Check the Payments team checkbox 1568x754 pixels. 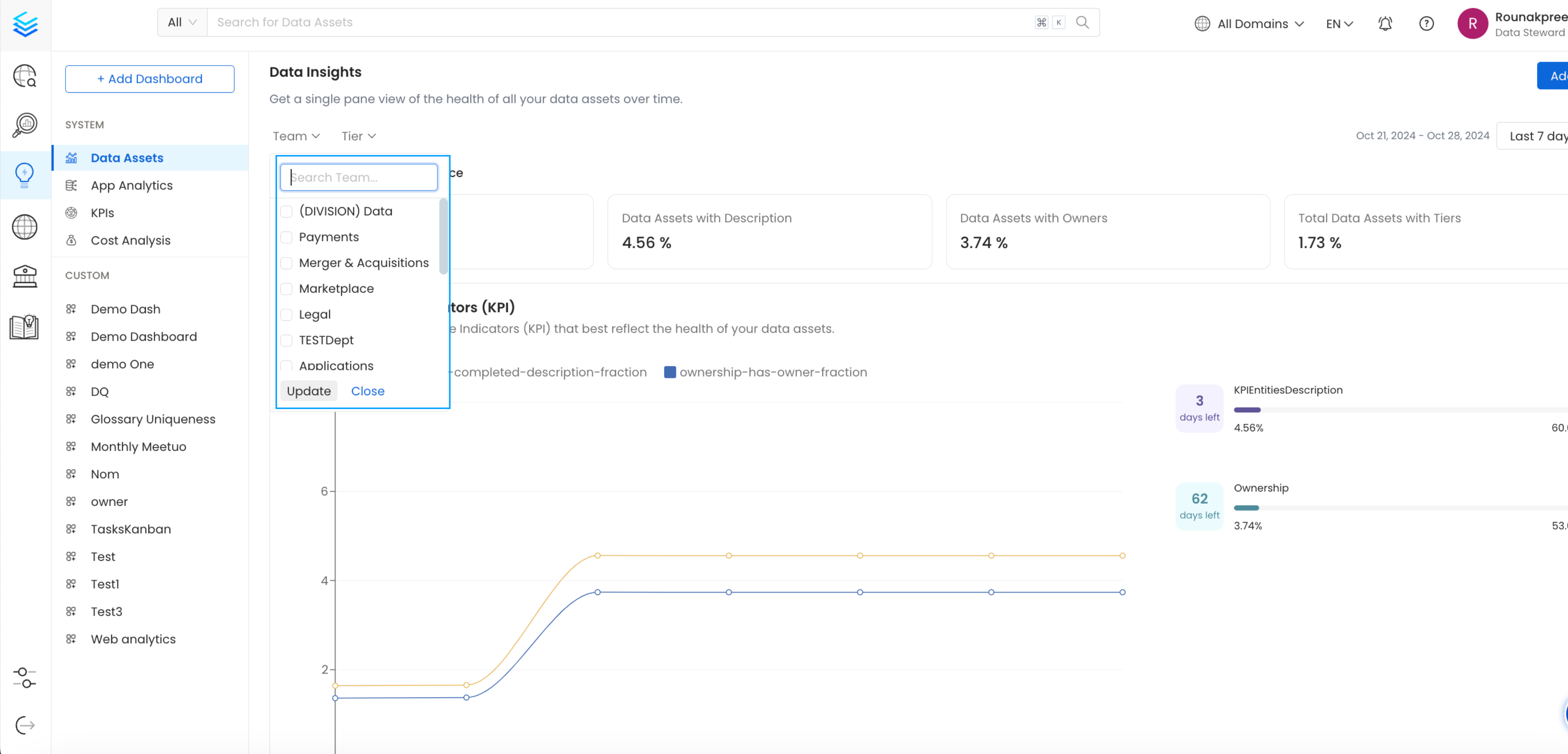pos(286,237)
